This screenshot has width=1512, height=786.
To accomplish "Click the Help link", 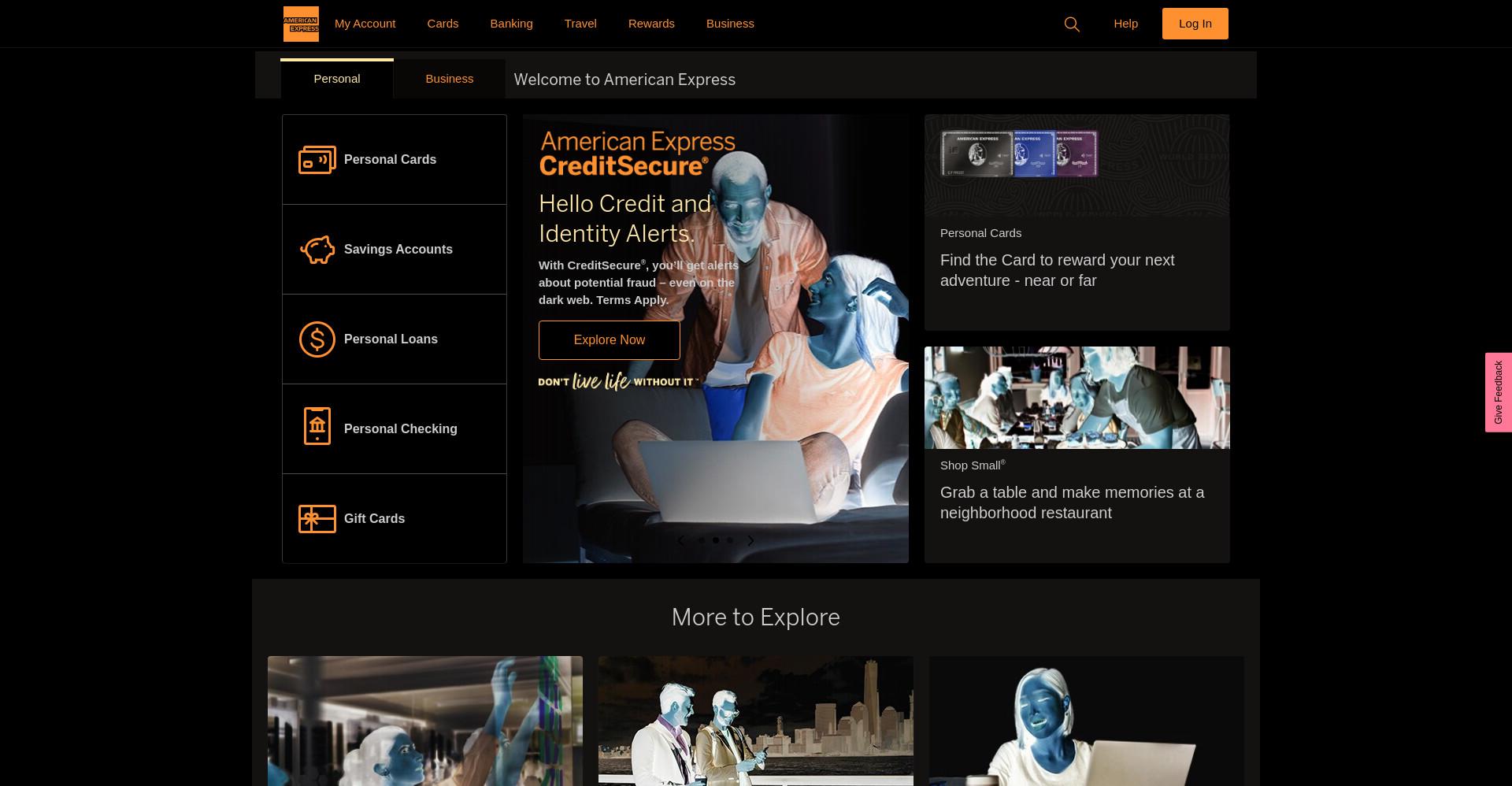I will pos(1125,24).
